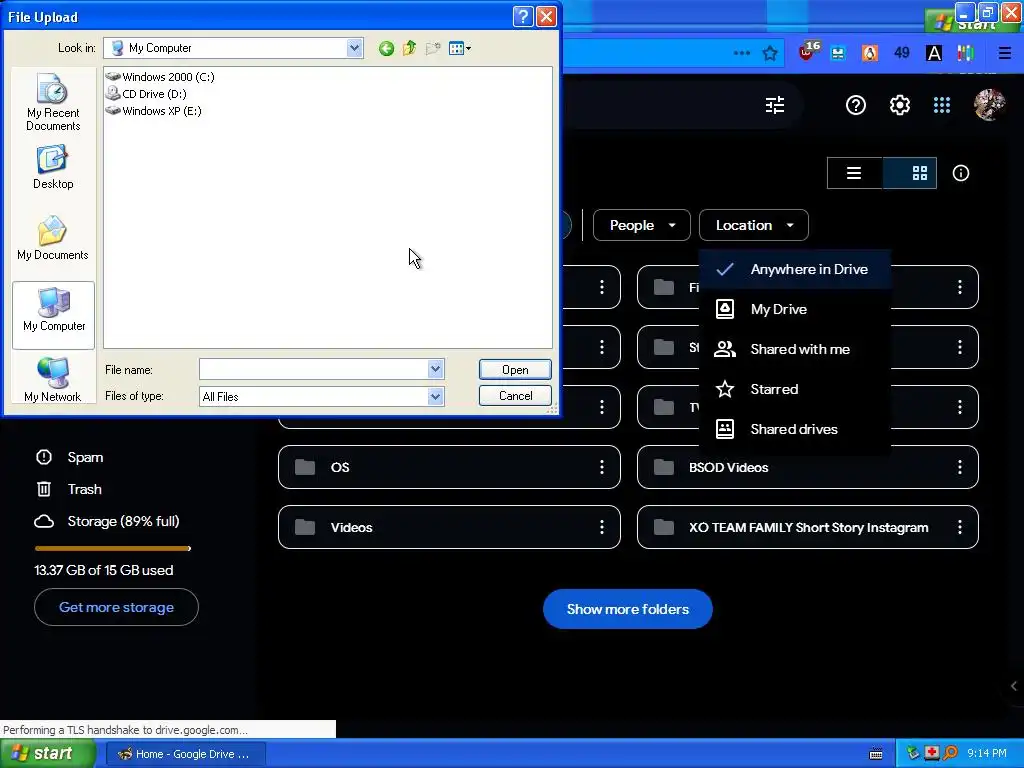Activate Home - Google Drive taskbar button
This screenshot has width=1024, height=768.
coord(185,754)
